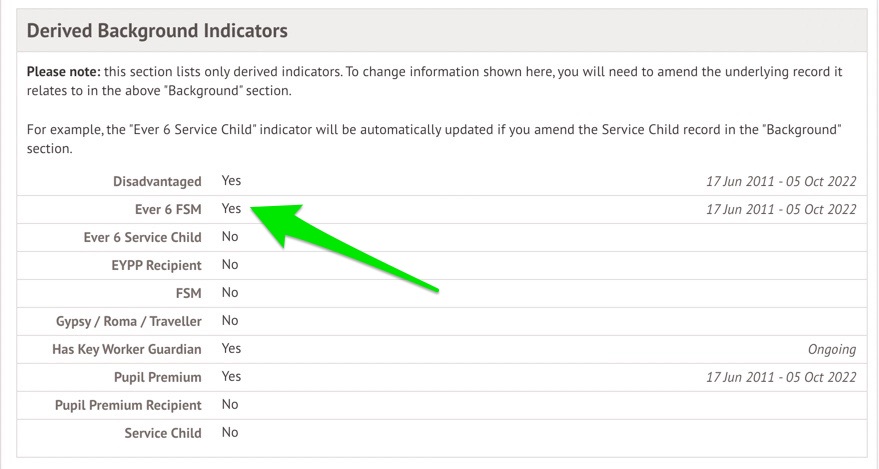Click the Ever 6 FSM date range
The width and height of the screenshot is (879, 469).
point(780,210)
